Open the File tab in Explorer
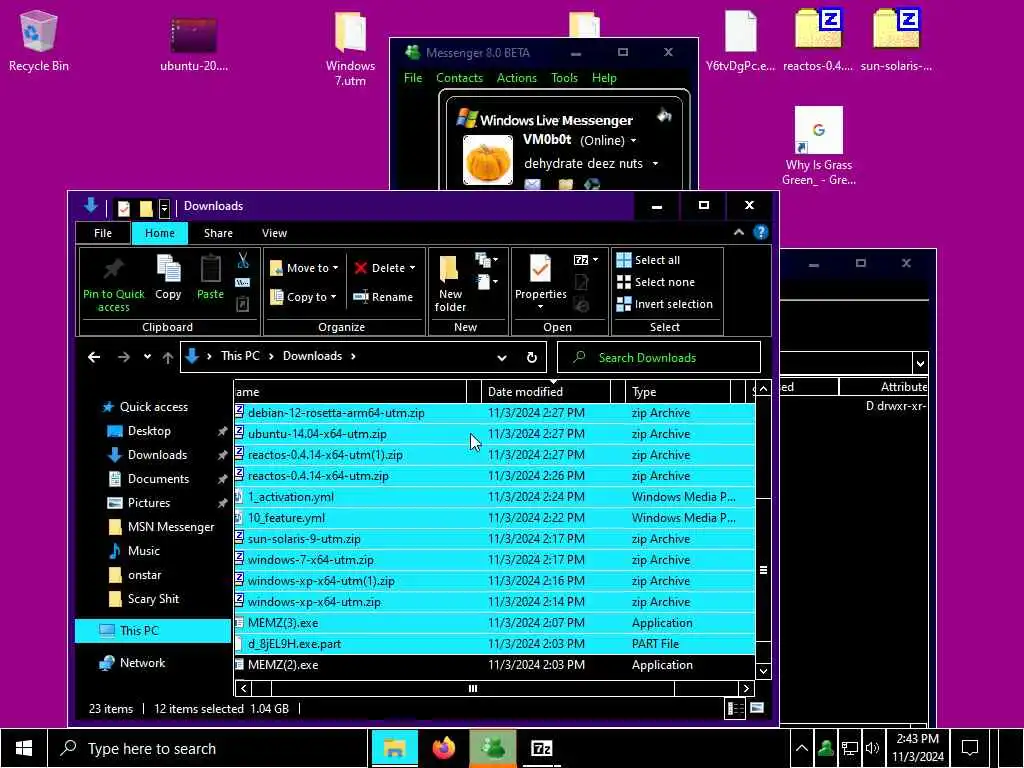Image resolution: width=1024 pixels, height=768 pixels. click(103, 233)
